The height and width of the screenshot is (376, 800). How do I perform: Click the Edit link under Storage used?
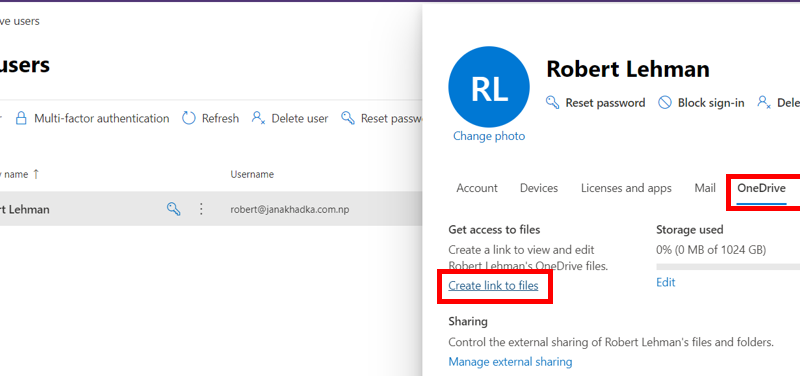pyautogui.click(x=665, y=282)
